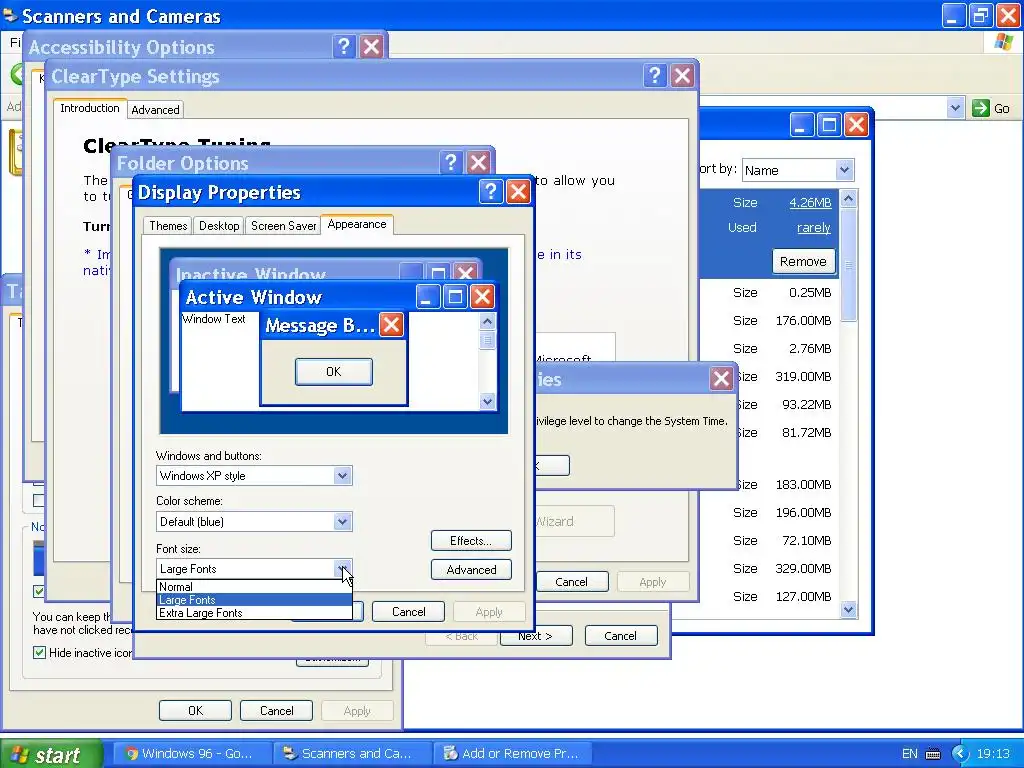Open the Sort by Name dropdown
1024x768 pixels.
click(844, 170)
